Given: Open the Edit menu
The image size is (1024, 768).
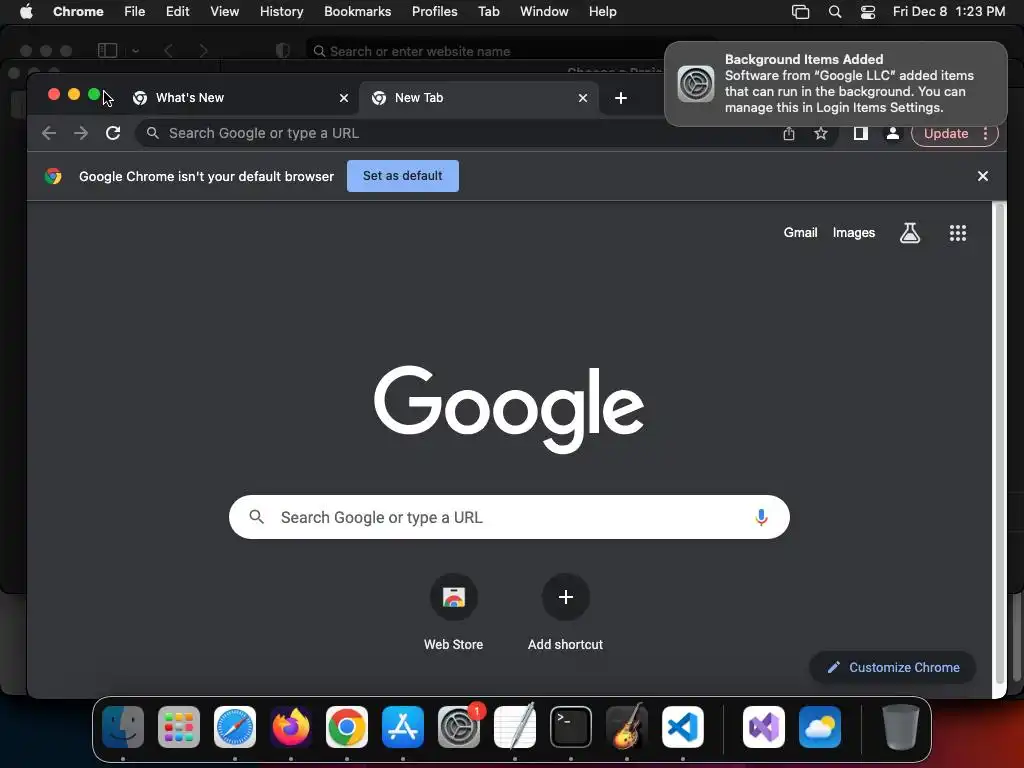Looking at the screenshot, I should pyautogui.click(x=177, y=12).
